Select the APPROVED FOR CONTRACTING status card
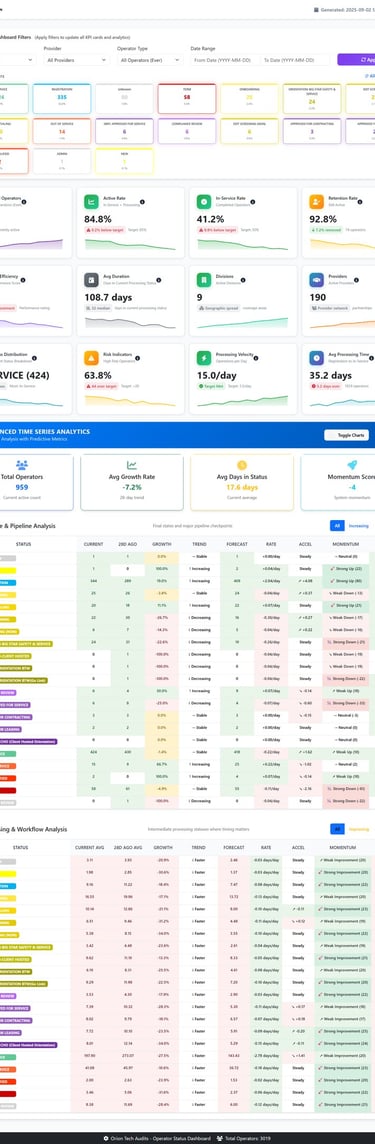Viewport: 375px width, 1144px height. 312,131
